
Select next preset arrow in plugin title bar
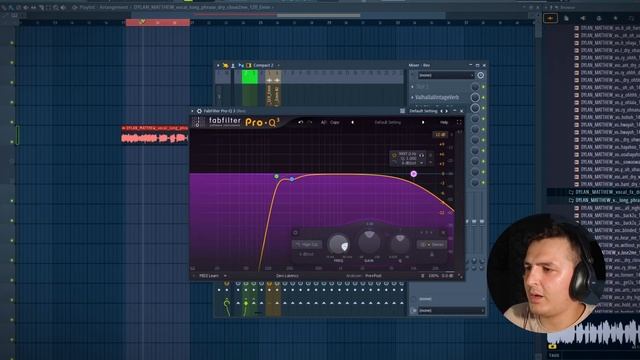446,111
